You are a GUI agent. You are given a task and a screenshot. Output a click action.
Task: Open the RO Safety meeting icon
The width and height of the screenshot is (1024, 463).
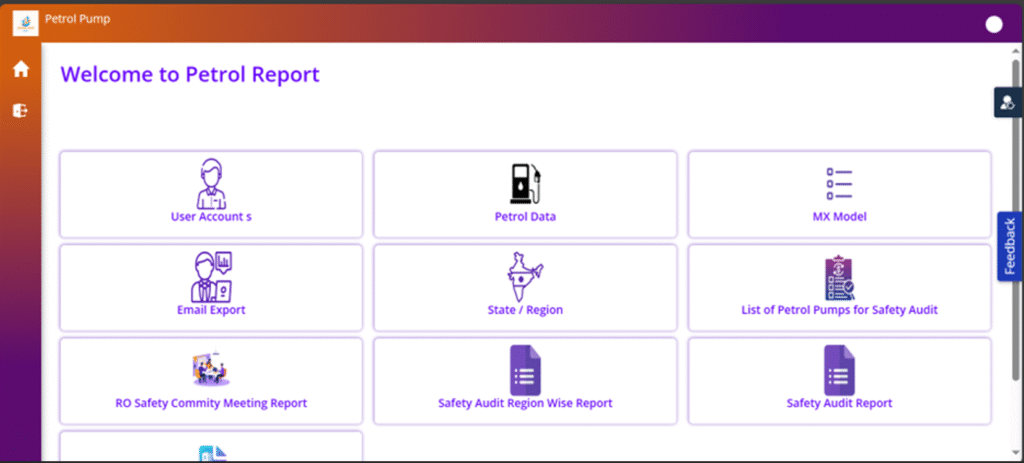click(211, 369)
